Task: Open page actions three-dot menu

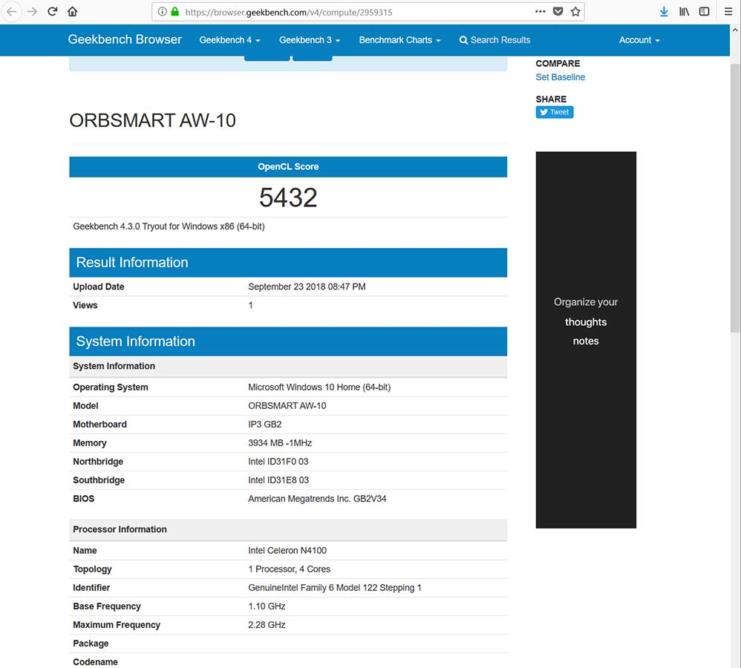Action: (x=540, y=12)
